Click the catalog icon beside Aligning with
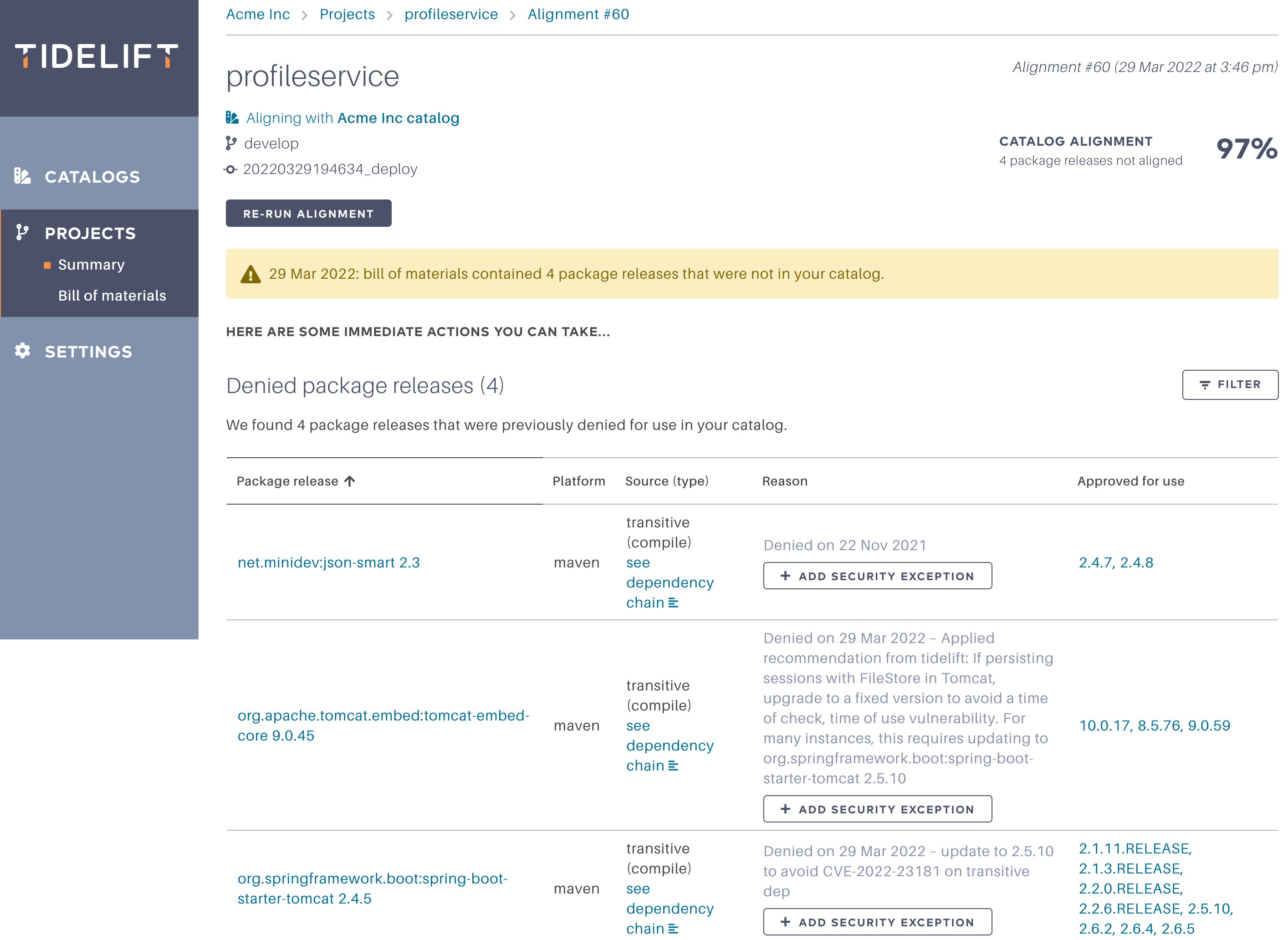The height and width of the screenshot is (940, 1288). [232, 118]
